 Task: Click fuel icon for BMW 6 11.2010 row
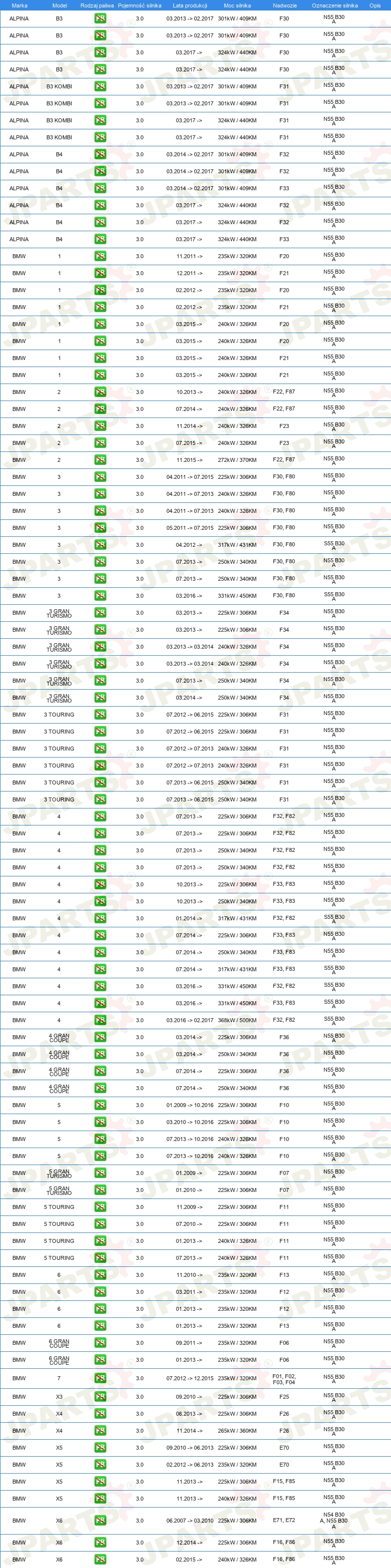coord(100,1275)
